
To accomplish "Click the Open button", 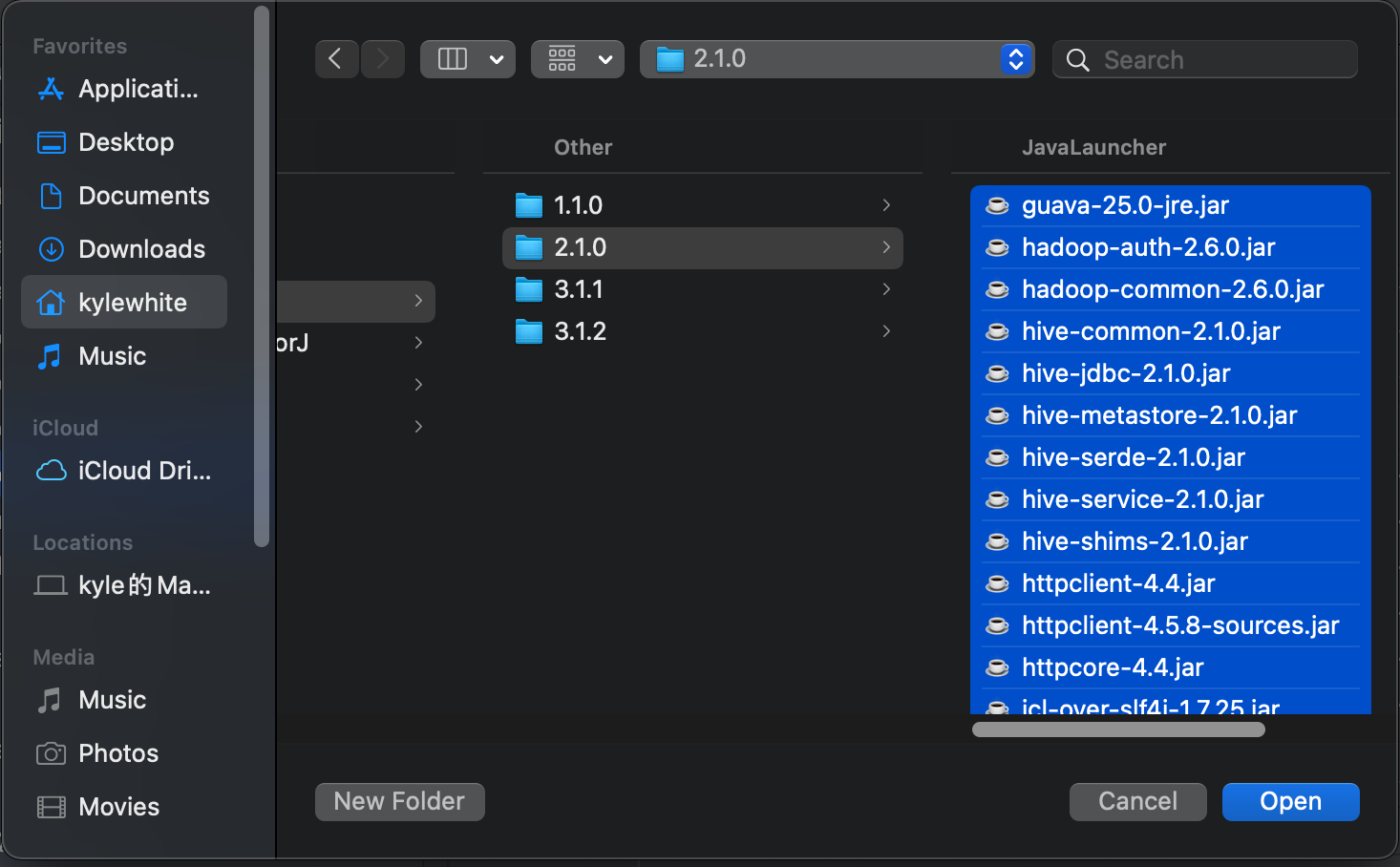I will 1290,801.
